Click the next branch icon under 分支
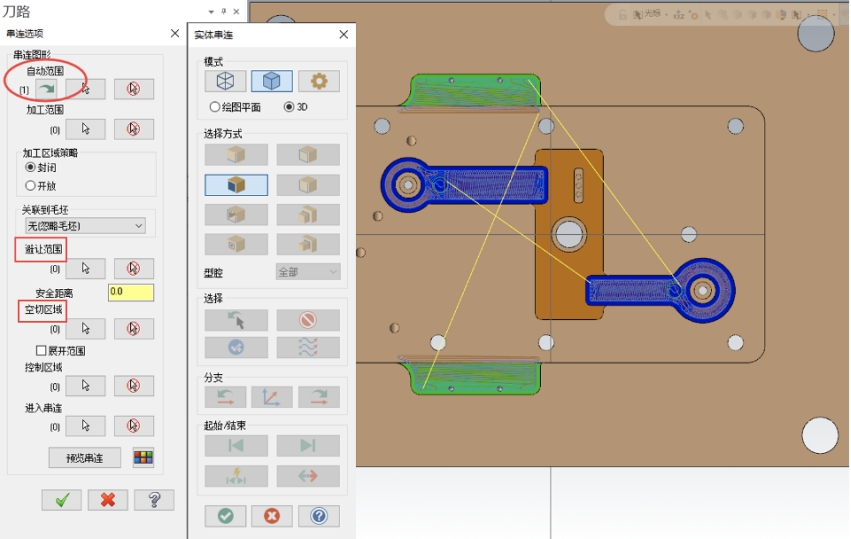 319,397
